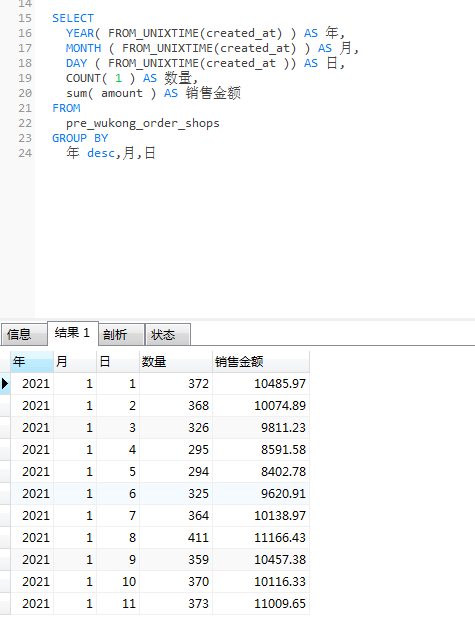Select cell with amount 9811.23
Image resolution: width=475 pixels, height=631 pixels.
pos(261,427)
